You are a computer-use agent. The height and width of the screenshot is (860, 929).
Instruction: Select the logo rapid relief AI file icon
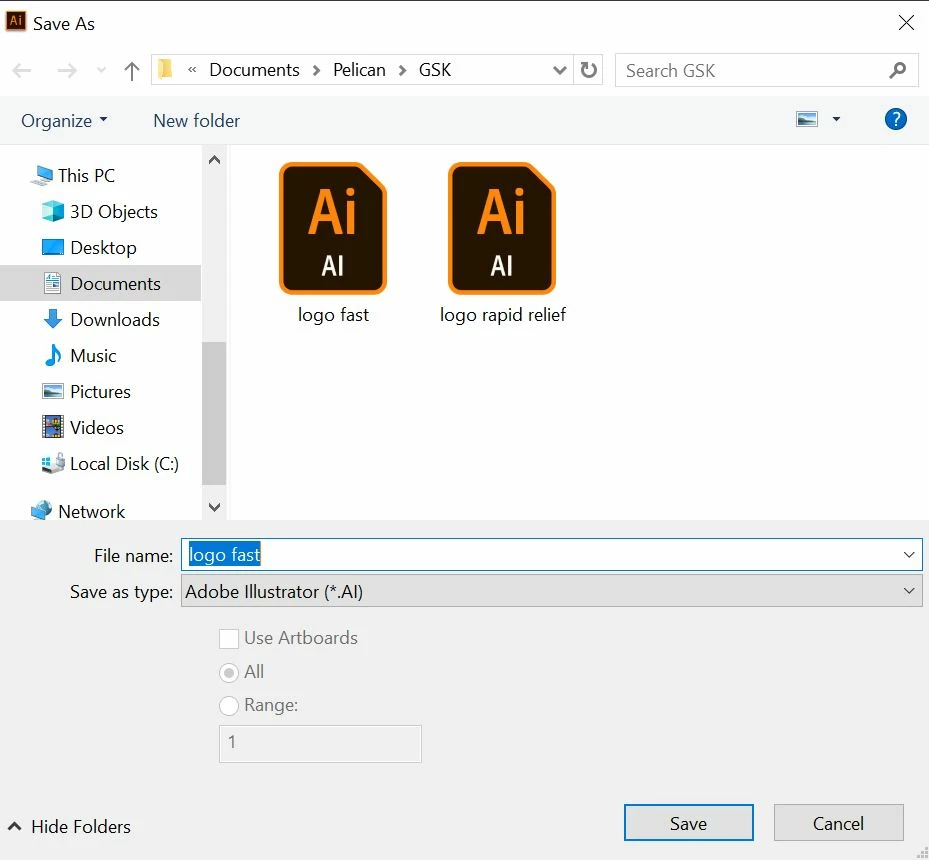point(502,228)
